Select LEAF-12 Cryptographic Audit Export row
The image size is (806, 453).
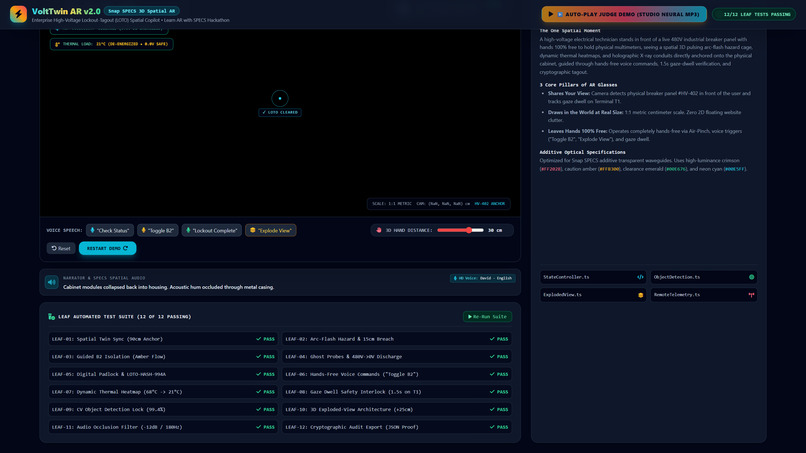[x=396, y=427]
